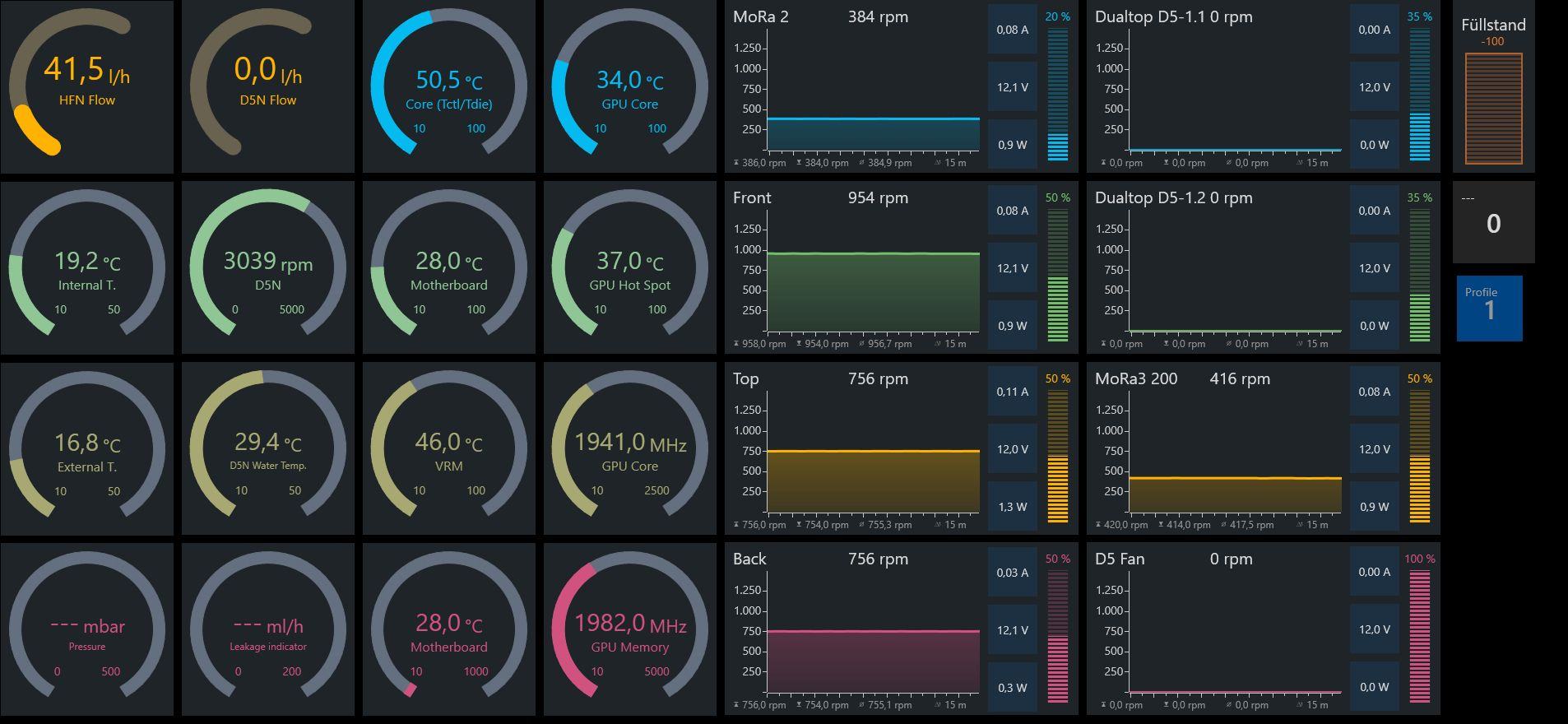Adjust the D5 Fan 100 % power bar
This screenshot has width=1568, height=724.
1420,637
